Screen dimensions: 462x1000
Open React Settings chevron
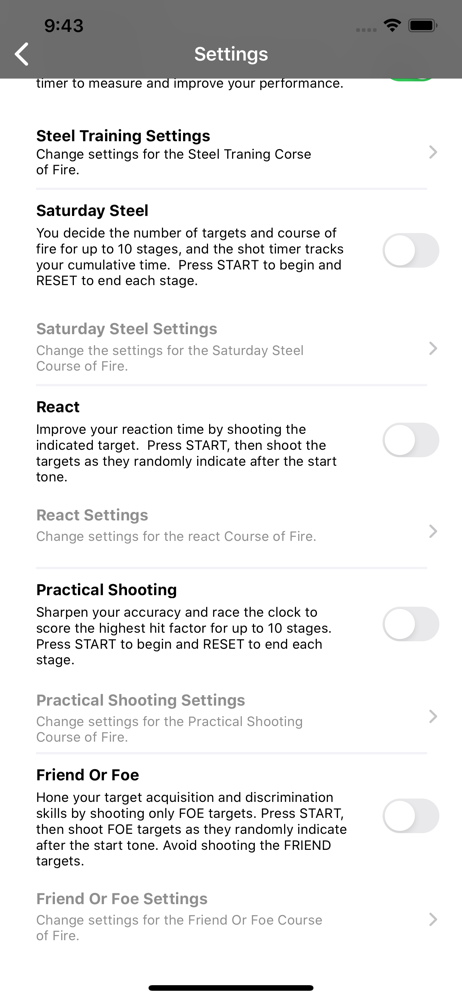[433, 531]
